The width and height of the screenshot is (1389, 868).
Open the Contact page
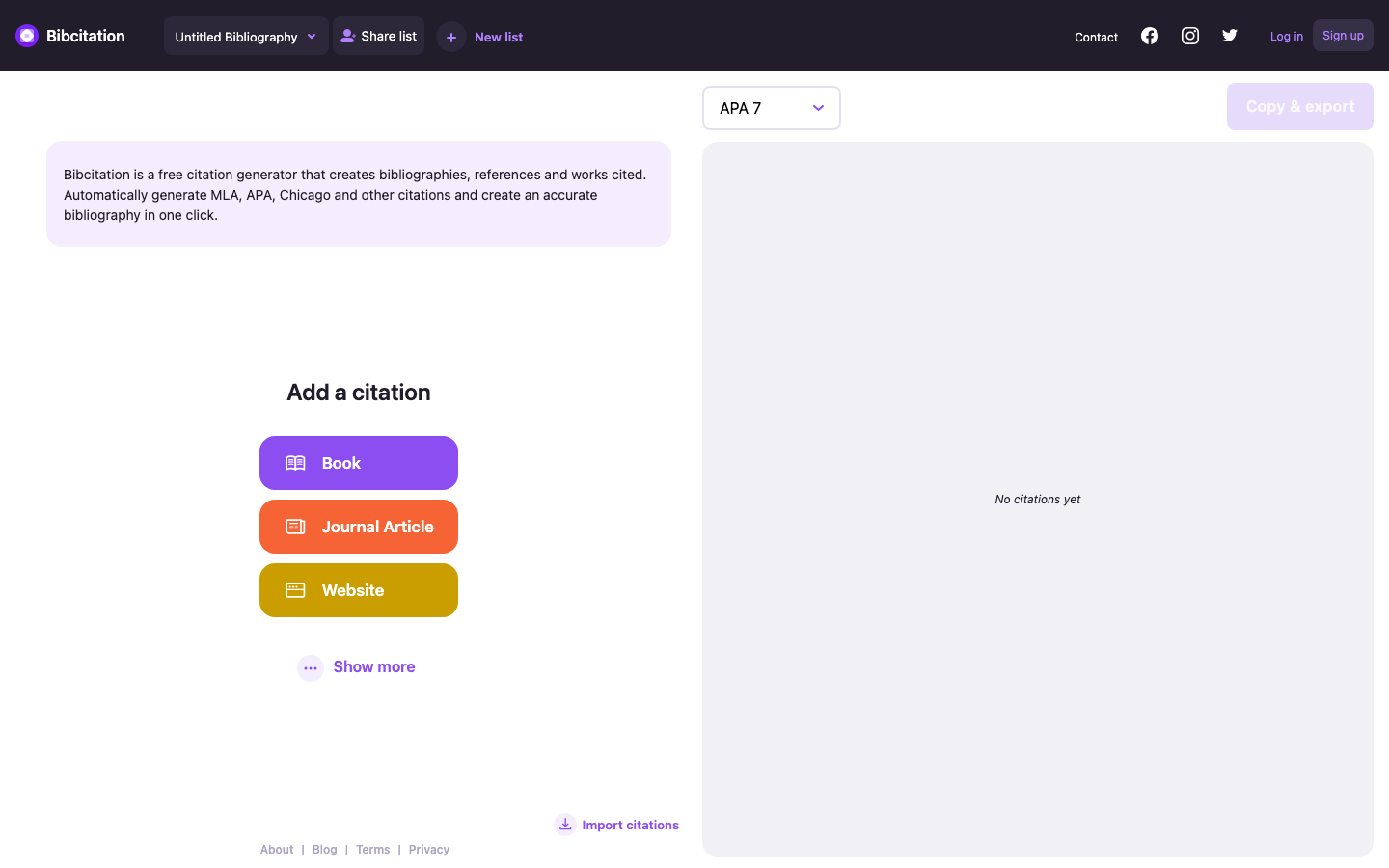(x=1097, y=37)
